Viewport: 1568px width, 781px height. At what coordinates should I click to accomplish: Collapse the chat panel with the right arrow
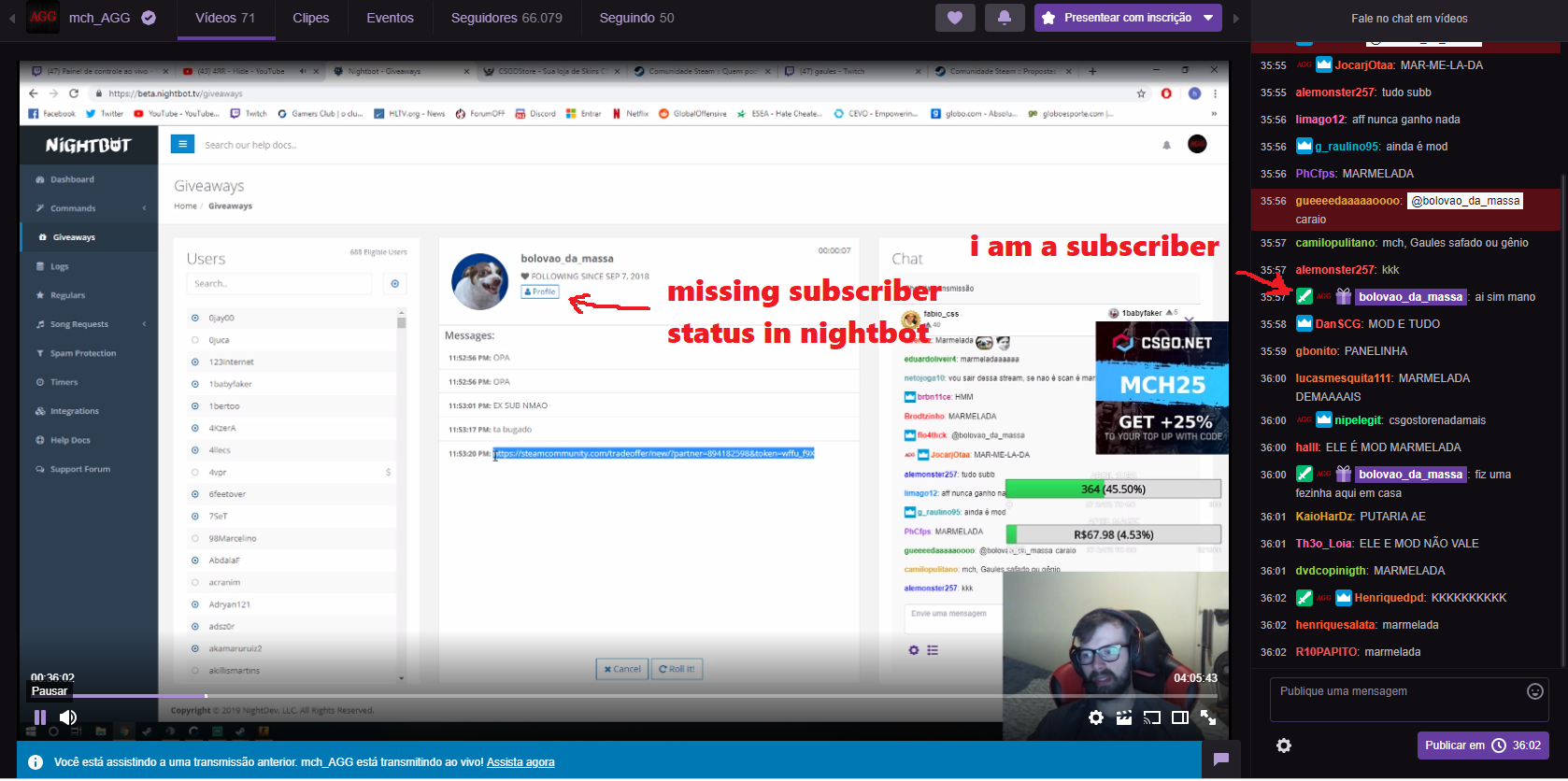click(x=1236, y=19)
